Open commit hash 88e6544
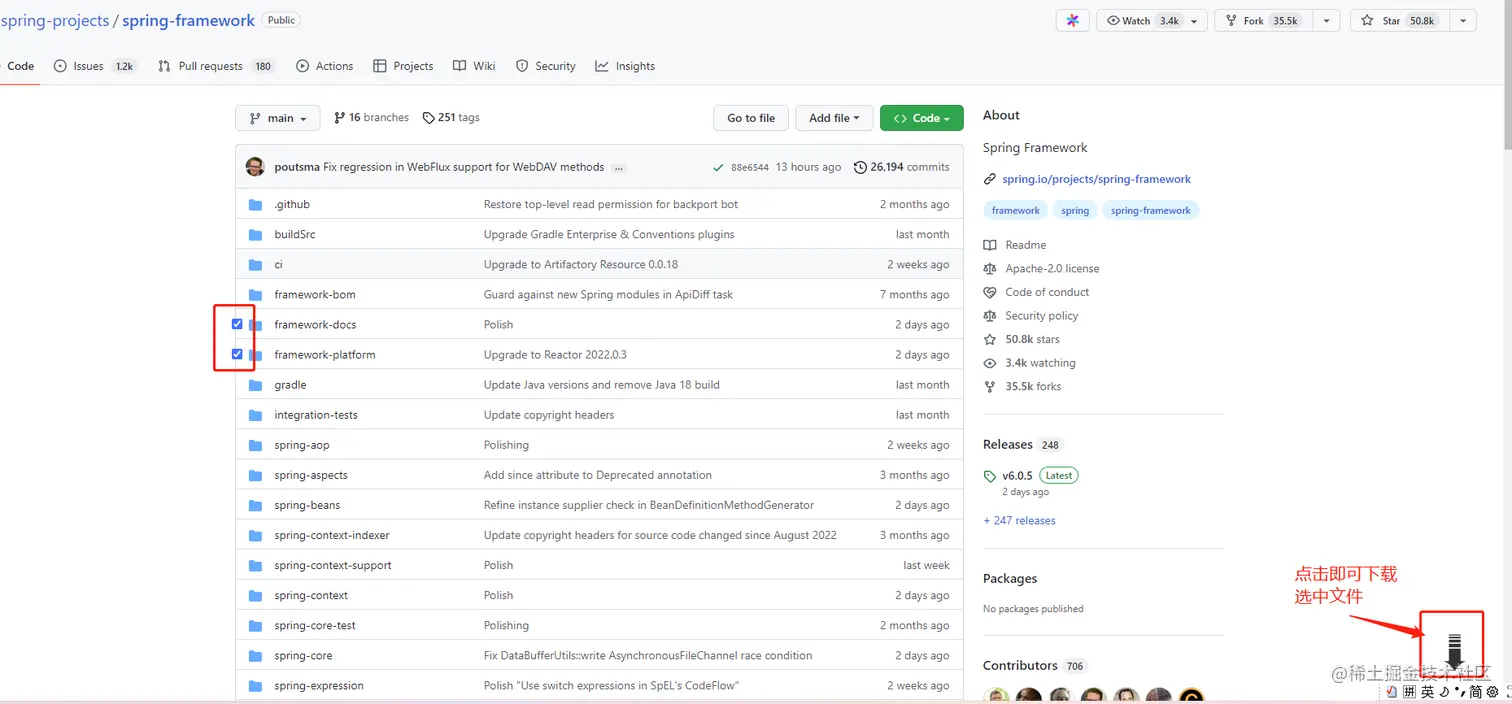This screenshot has width=1512, height=704. (750, 168)
